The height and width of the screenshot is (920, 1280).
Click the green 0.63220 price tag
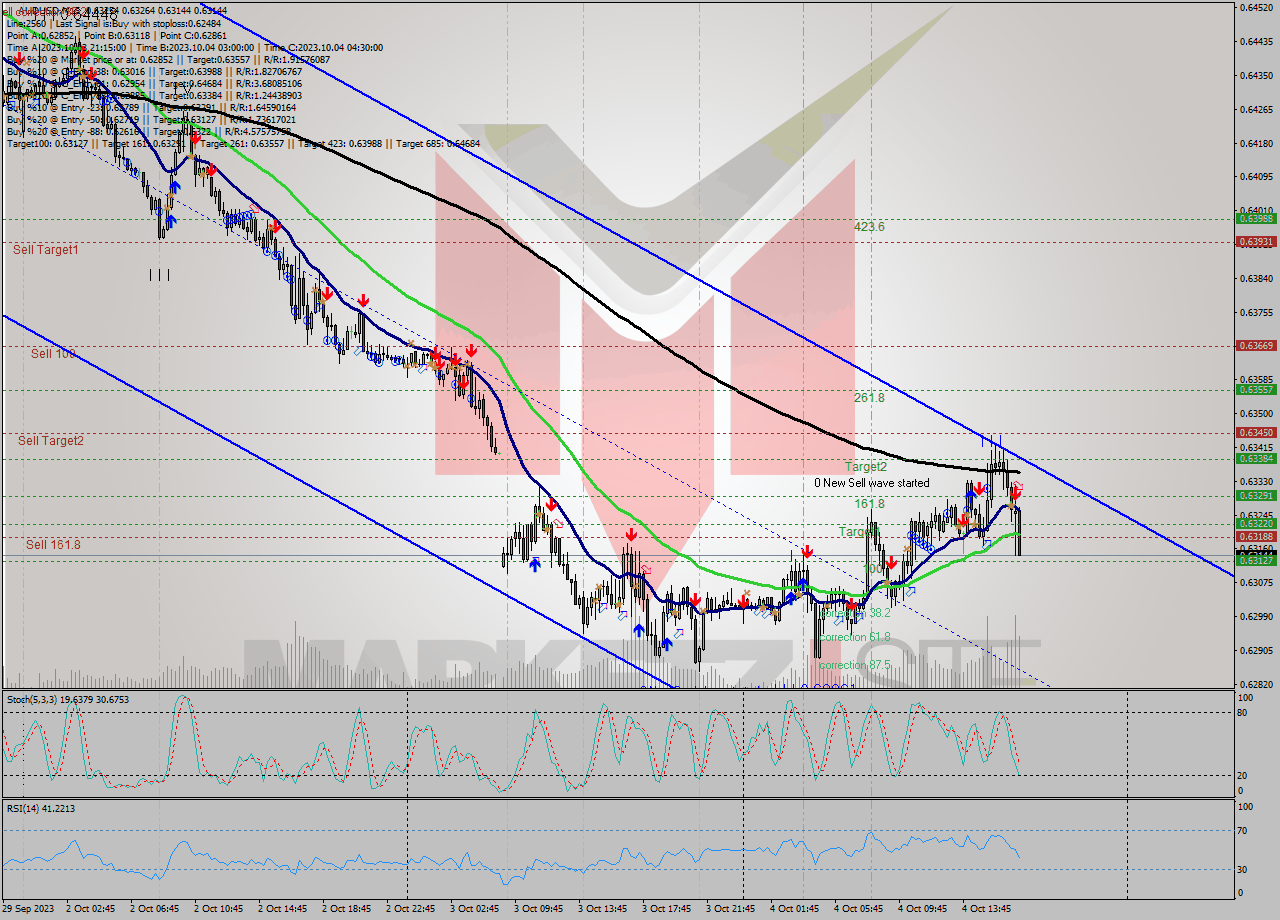point(1256,524)
